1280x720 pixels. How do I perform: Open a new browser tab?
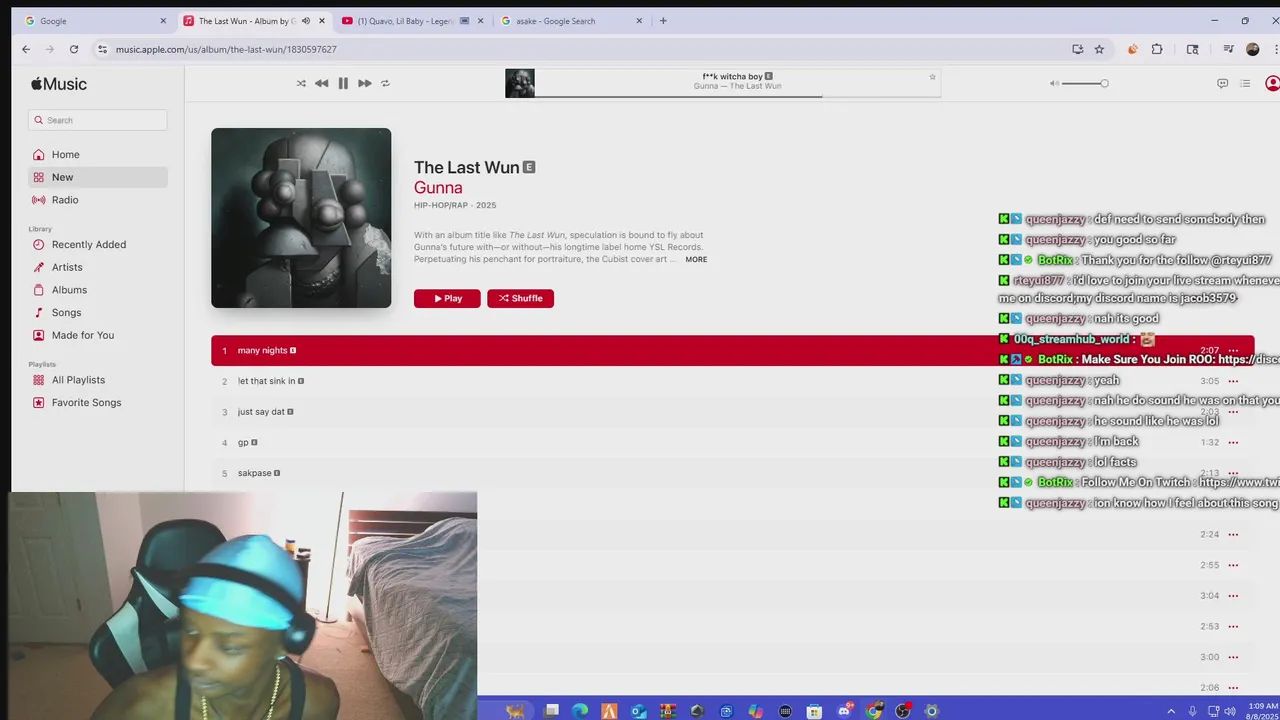(x=663, y=21)
